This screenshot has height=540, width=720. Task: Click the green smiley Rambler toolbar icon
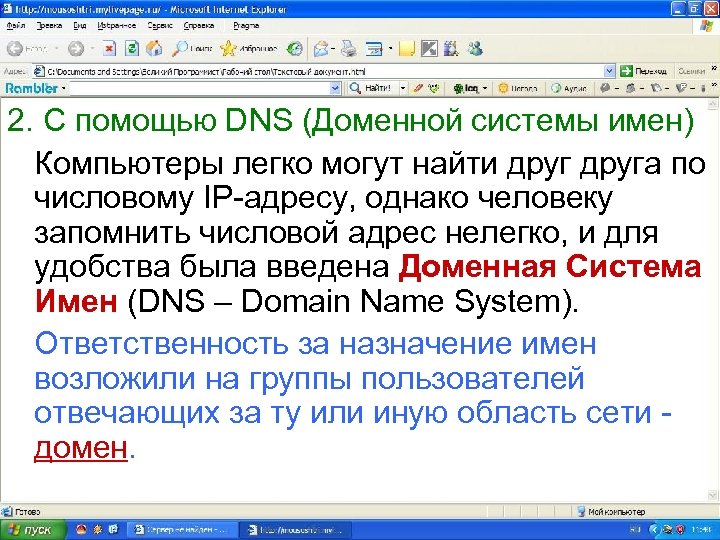tap(433, 88)
